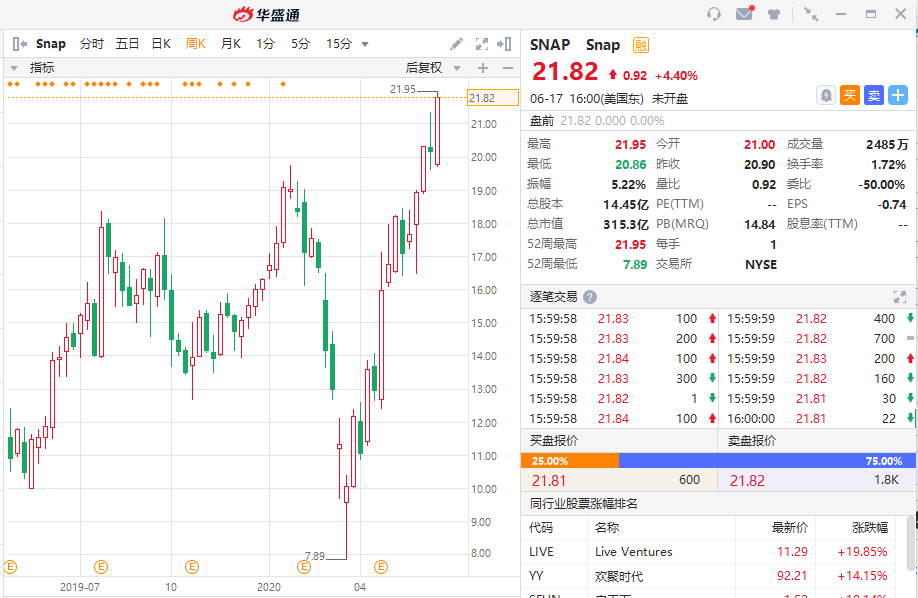The height and width of the screenshot is (598, 918).
Task: Click the 75.00% ask ratio bar
Action: click(767, 460)
